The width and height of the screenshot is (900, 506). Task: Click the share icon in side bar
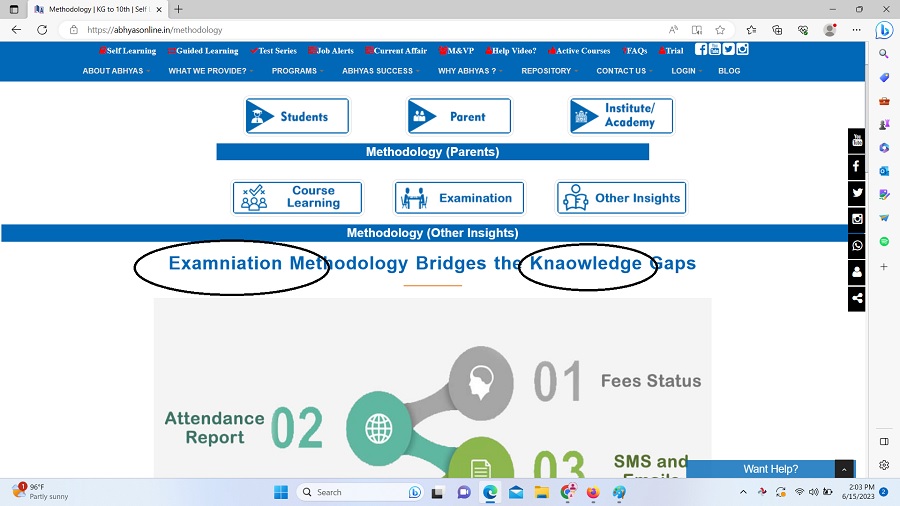(856, 298)
